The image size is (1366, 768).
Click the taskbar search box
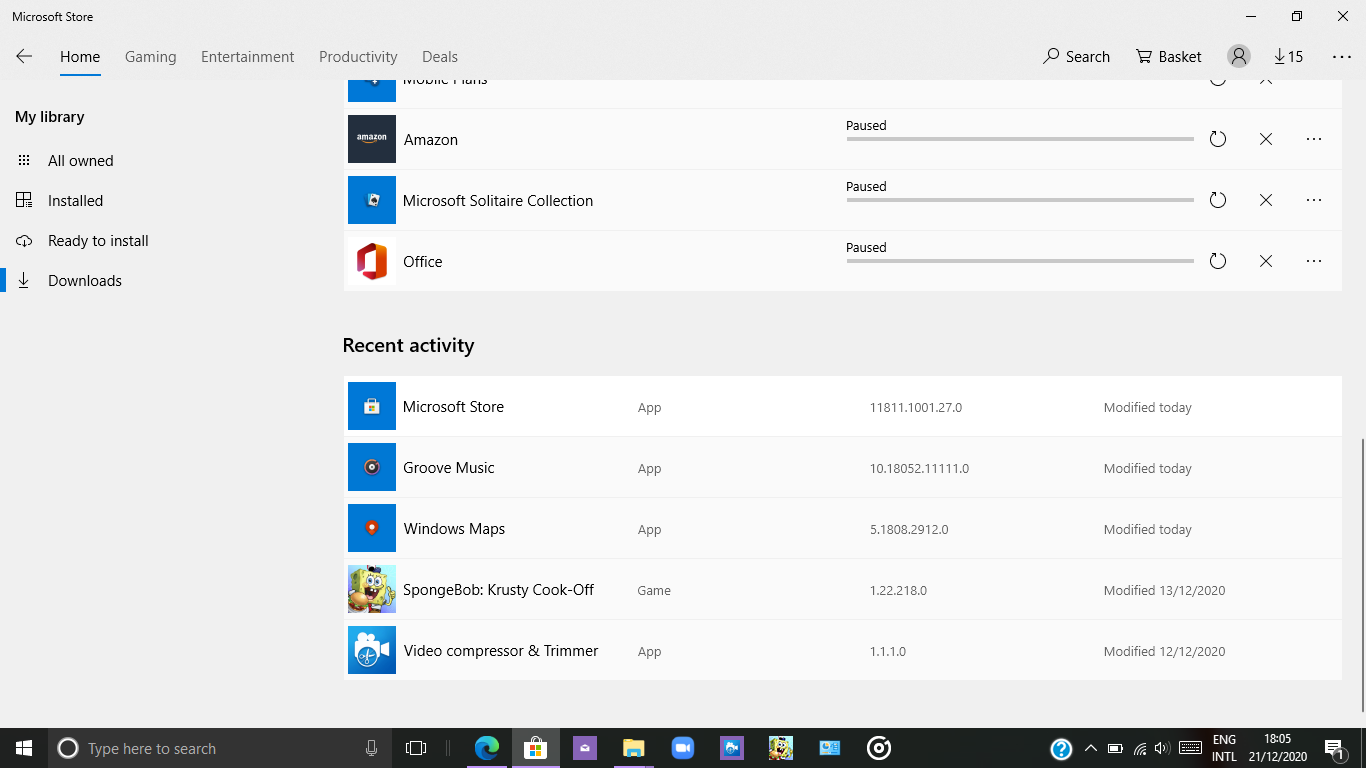(x=220, y=748)
